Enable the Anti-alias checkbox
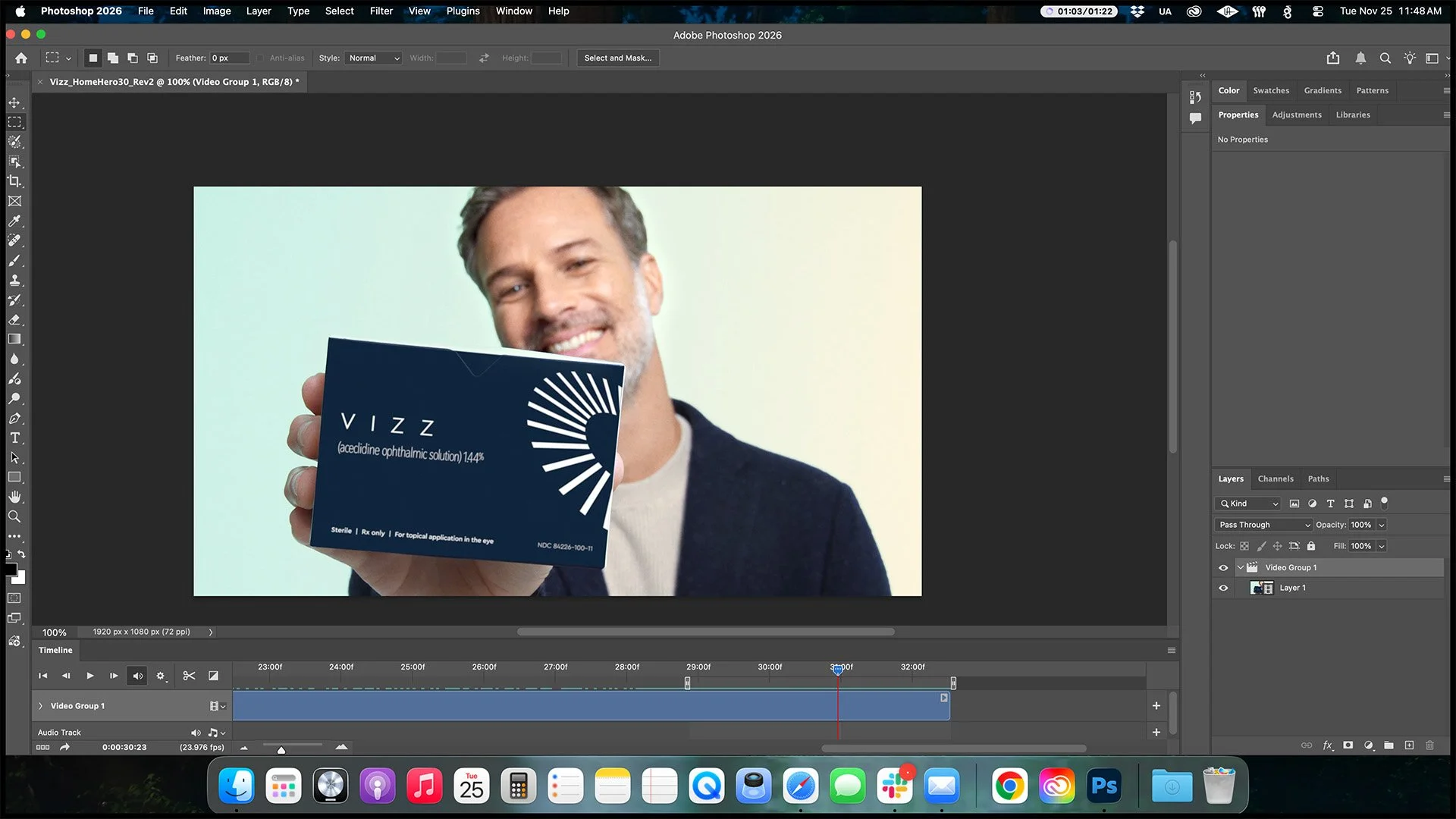The width and height of the screenshot is (1456, 819). (260, 58)
